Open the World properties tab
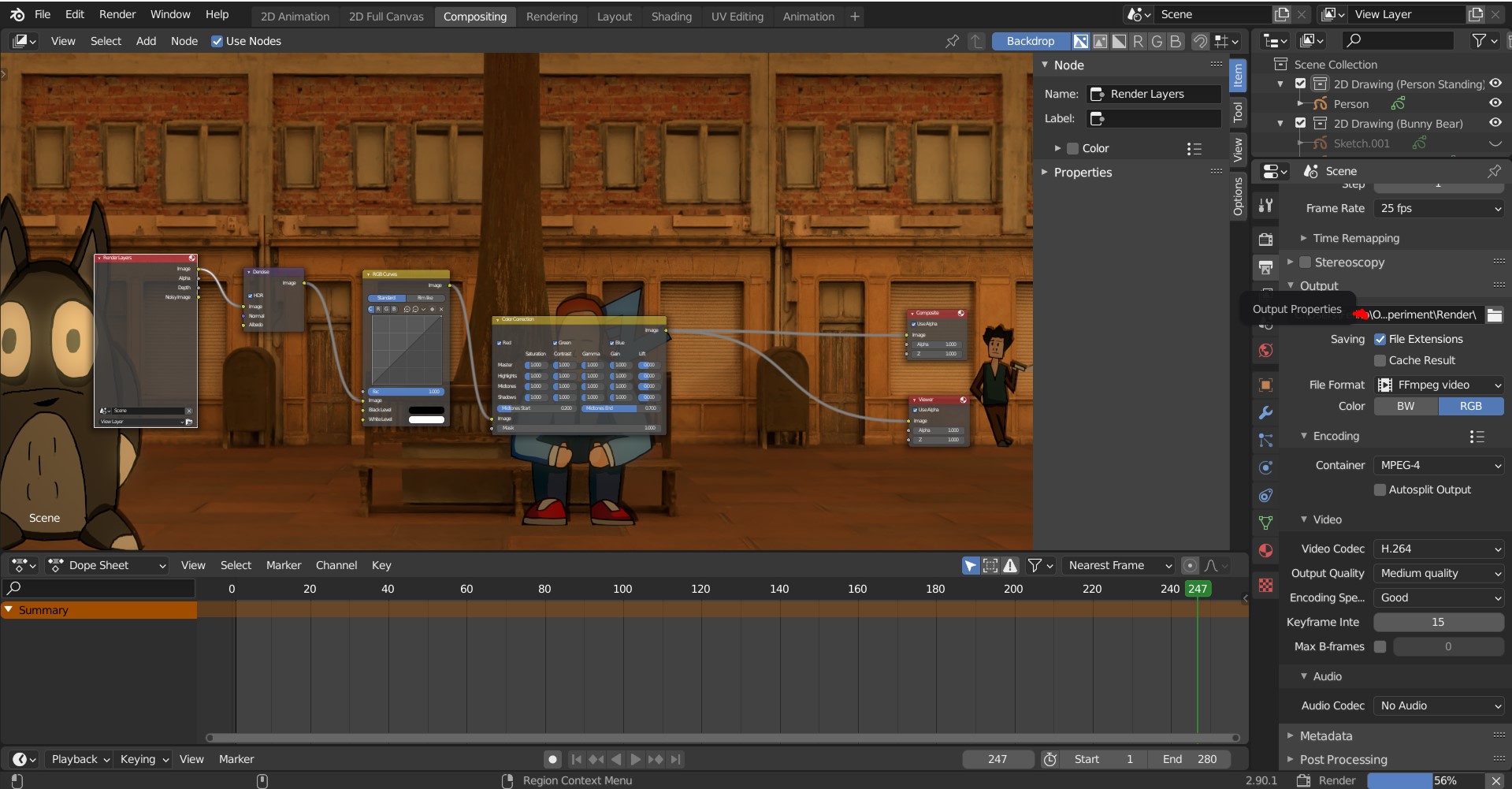This screenshot has height=789, width=1512. (1265, 351)
